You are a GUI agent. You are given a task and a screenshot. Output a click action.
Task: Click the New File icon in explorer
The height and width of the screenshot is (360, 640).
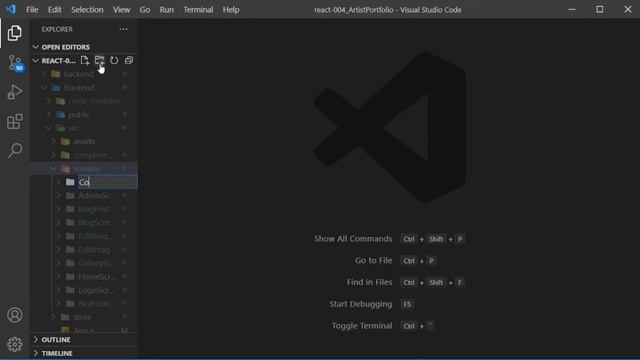click(x=85, y=60)
